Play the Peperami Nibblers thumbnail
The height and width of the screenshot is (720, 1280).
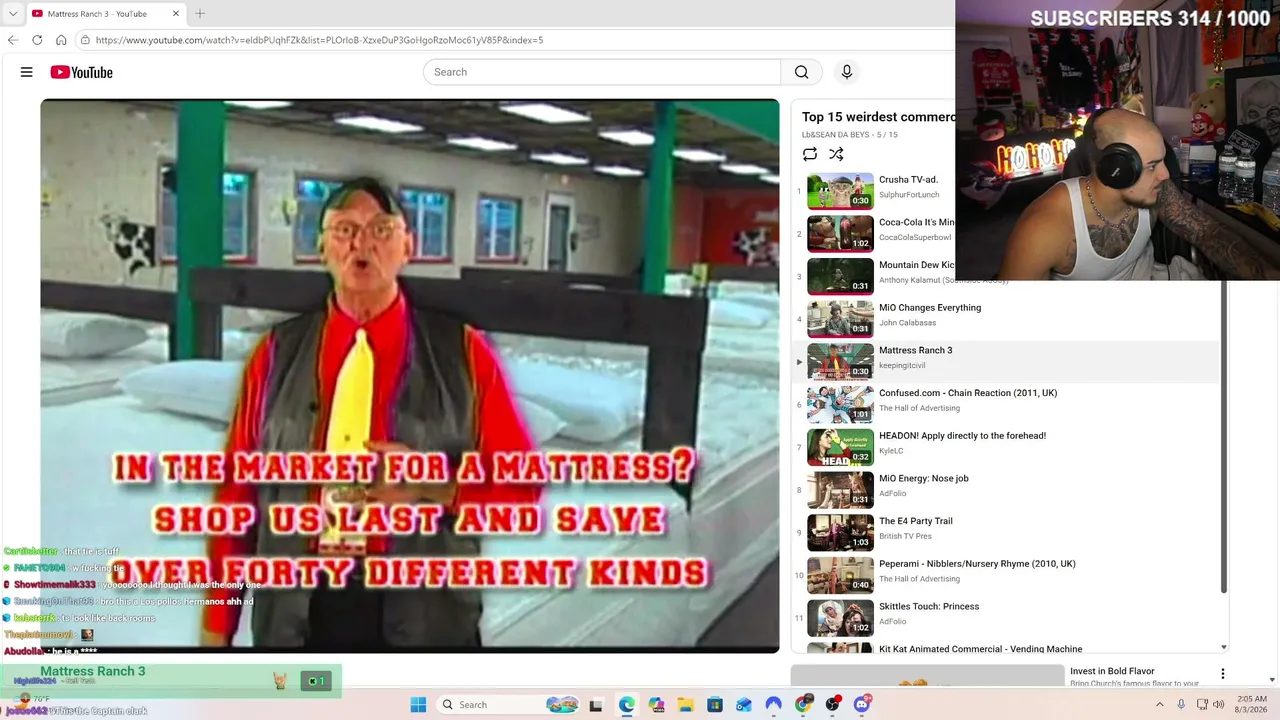coord(840,575)
